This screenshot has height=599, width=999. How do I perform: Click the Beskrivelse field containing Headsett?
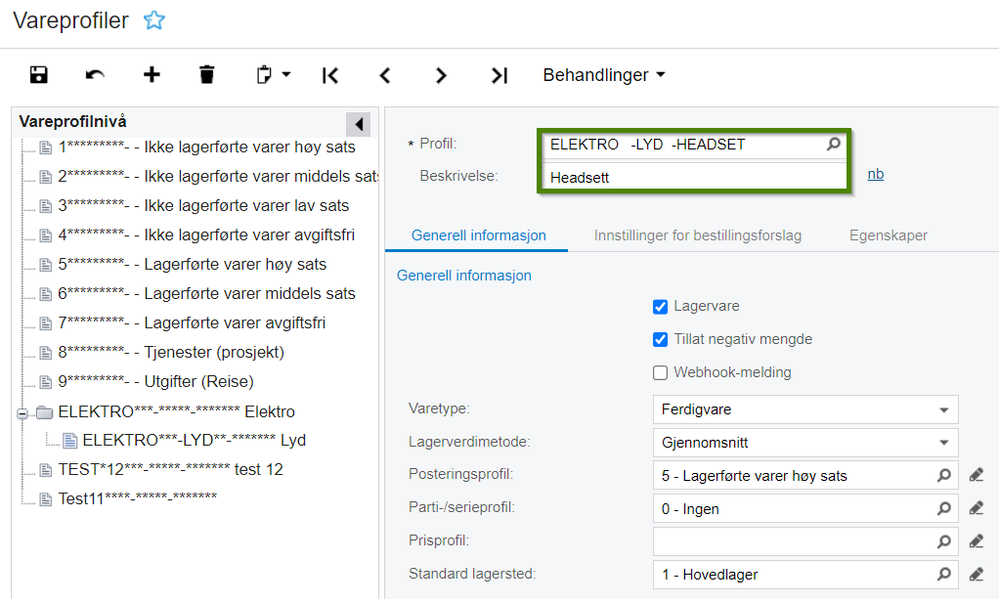(x=694, y=177)
